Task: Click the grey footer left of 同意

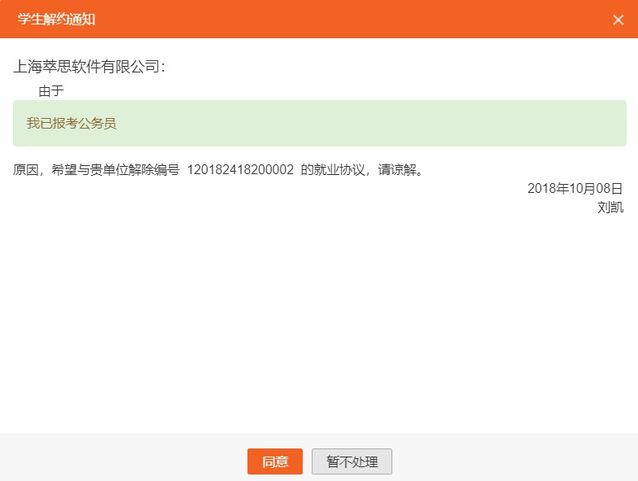Action: (120, 460)
